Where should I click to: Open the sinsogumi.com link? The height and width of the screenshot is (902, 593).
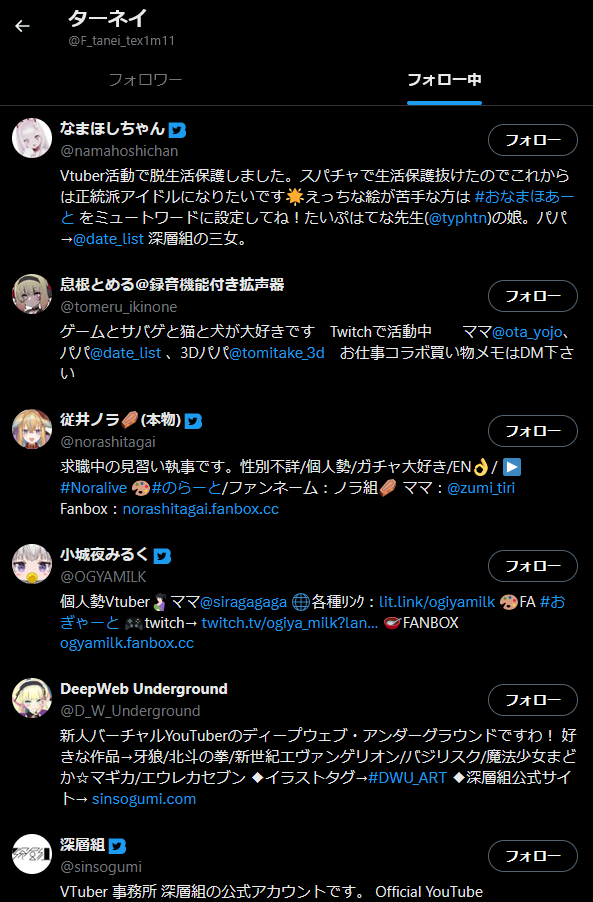pyautogui.click(x=144, y=799)
